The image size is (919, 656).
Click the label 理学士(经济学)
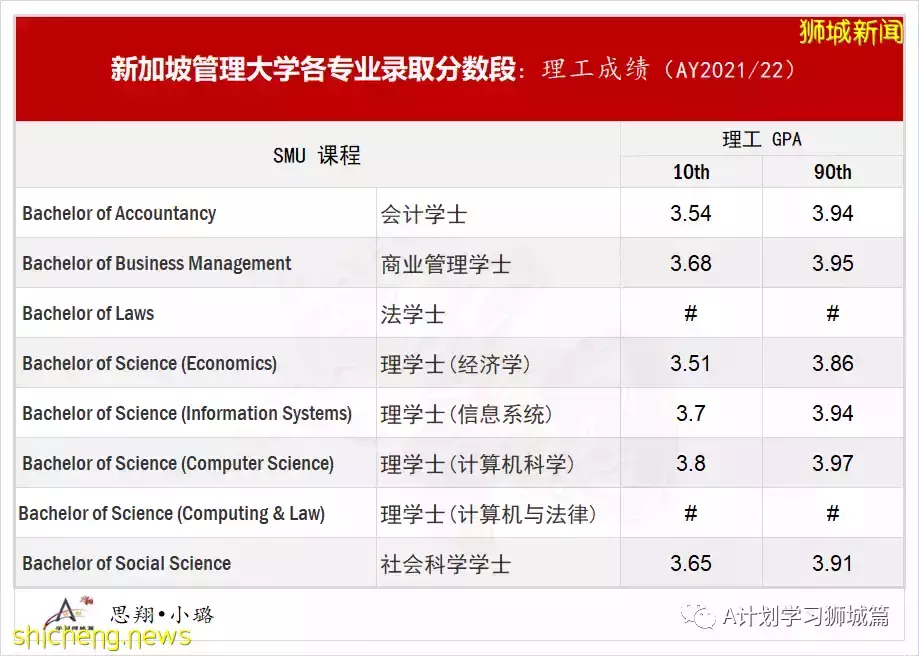(x=455, y=364)
